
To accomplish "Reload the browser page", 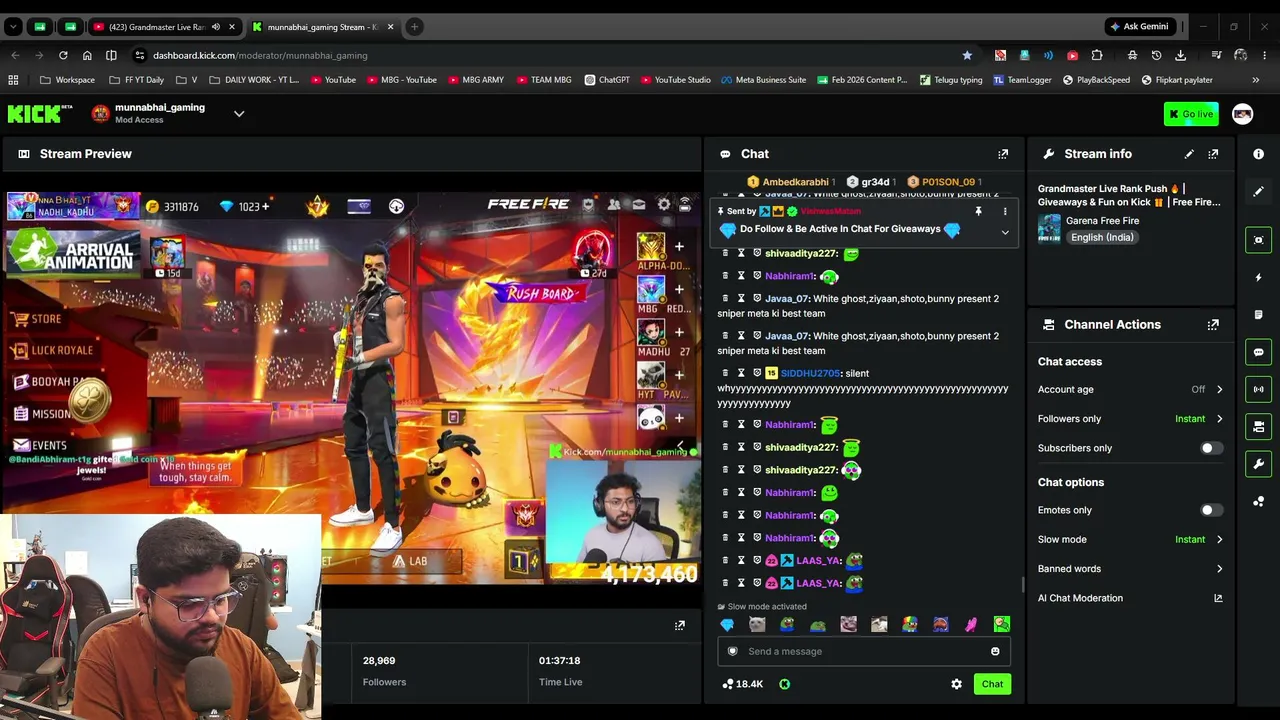I will tap(63, 55).
